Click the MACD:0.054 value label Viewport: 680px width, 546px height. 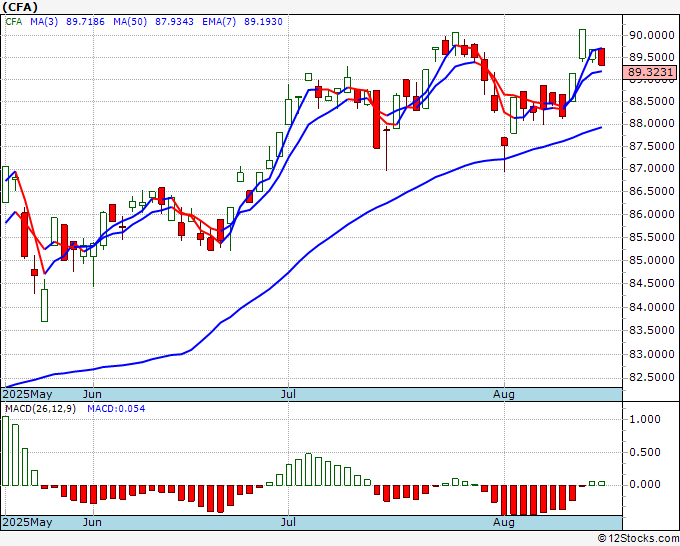point(116,409)
